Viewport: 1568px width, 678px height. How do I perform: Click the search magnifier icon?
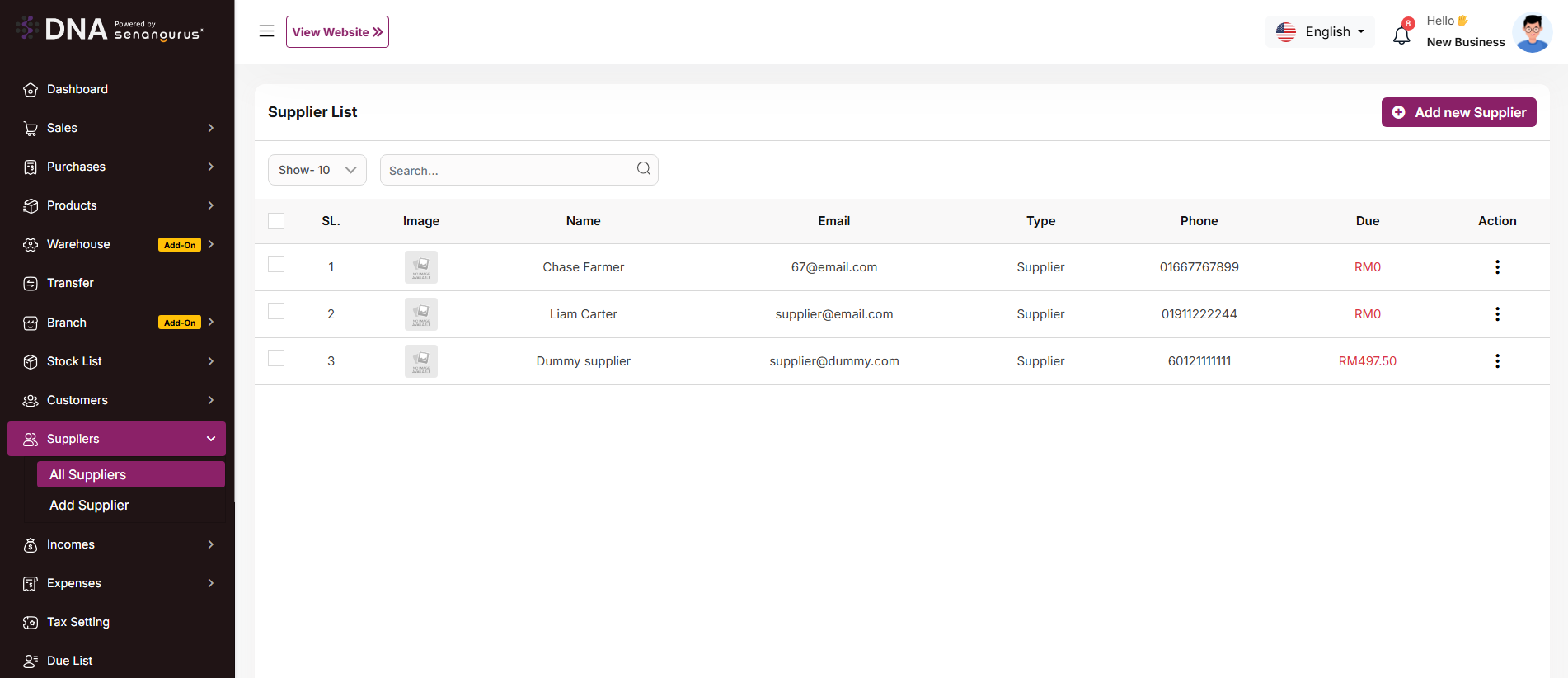pyautogui.click(x=644, y=169)
